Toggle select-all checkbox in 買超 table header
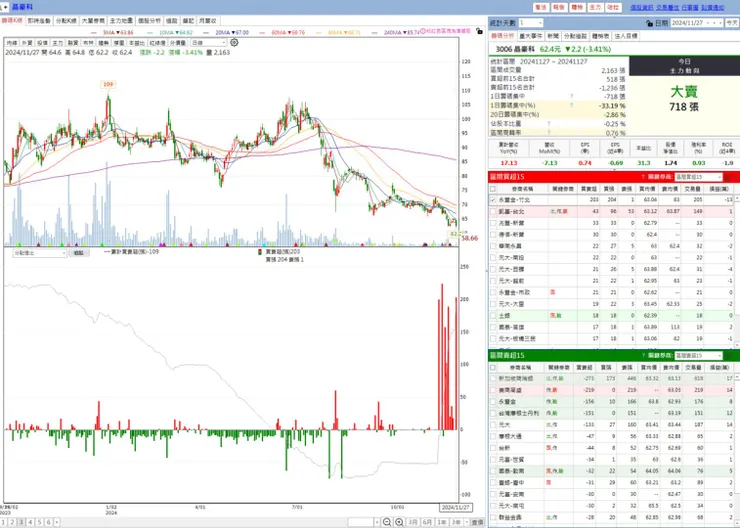740x528 pixels. pyautogui.click(x=493, y=189)
